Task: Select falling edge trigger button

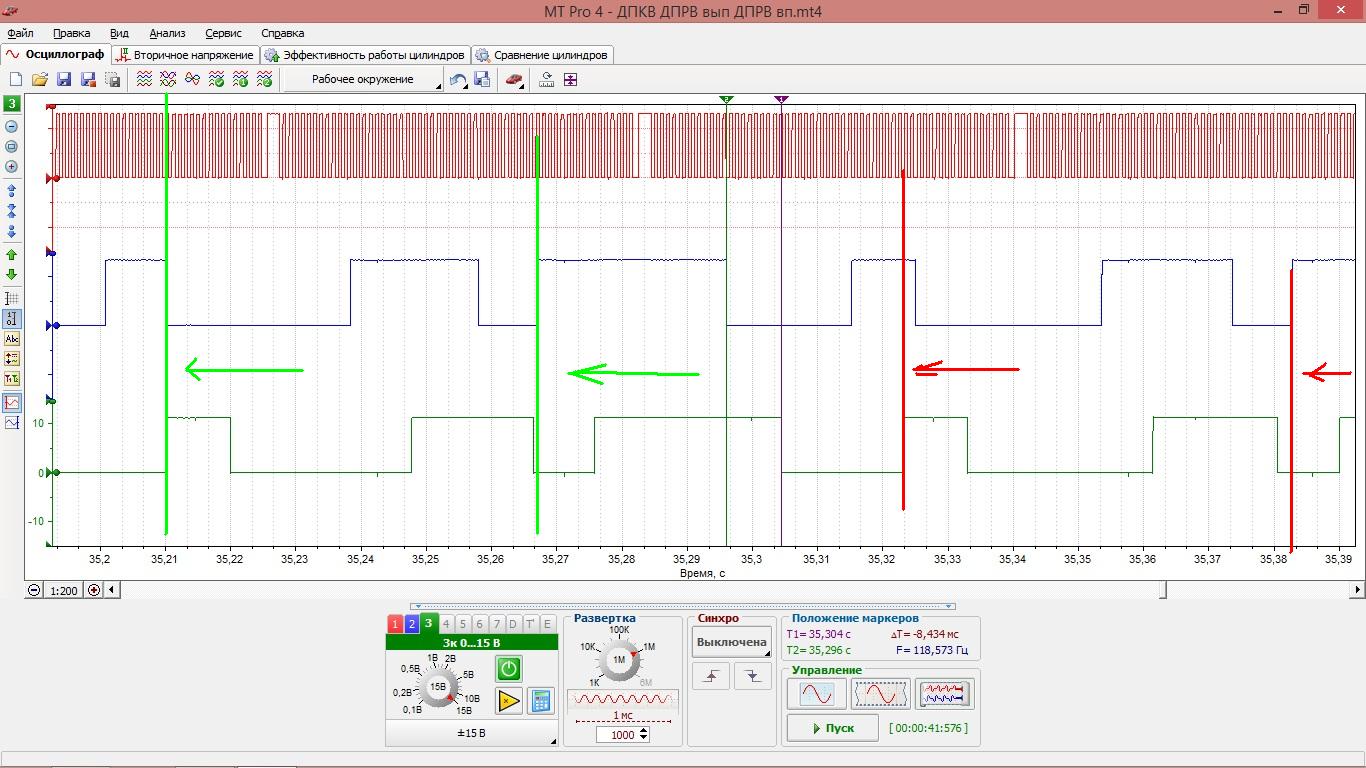Action: [x=753, y=676]
